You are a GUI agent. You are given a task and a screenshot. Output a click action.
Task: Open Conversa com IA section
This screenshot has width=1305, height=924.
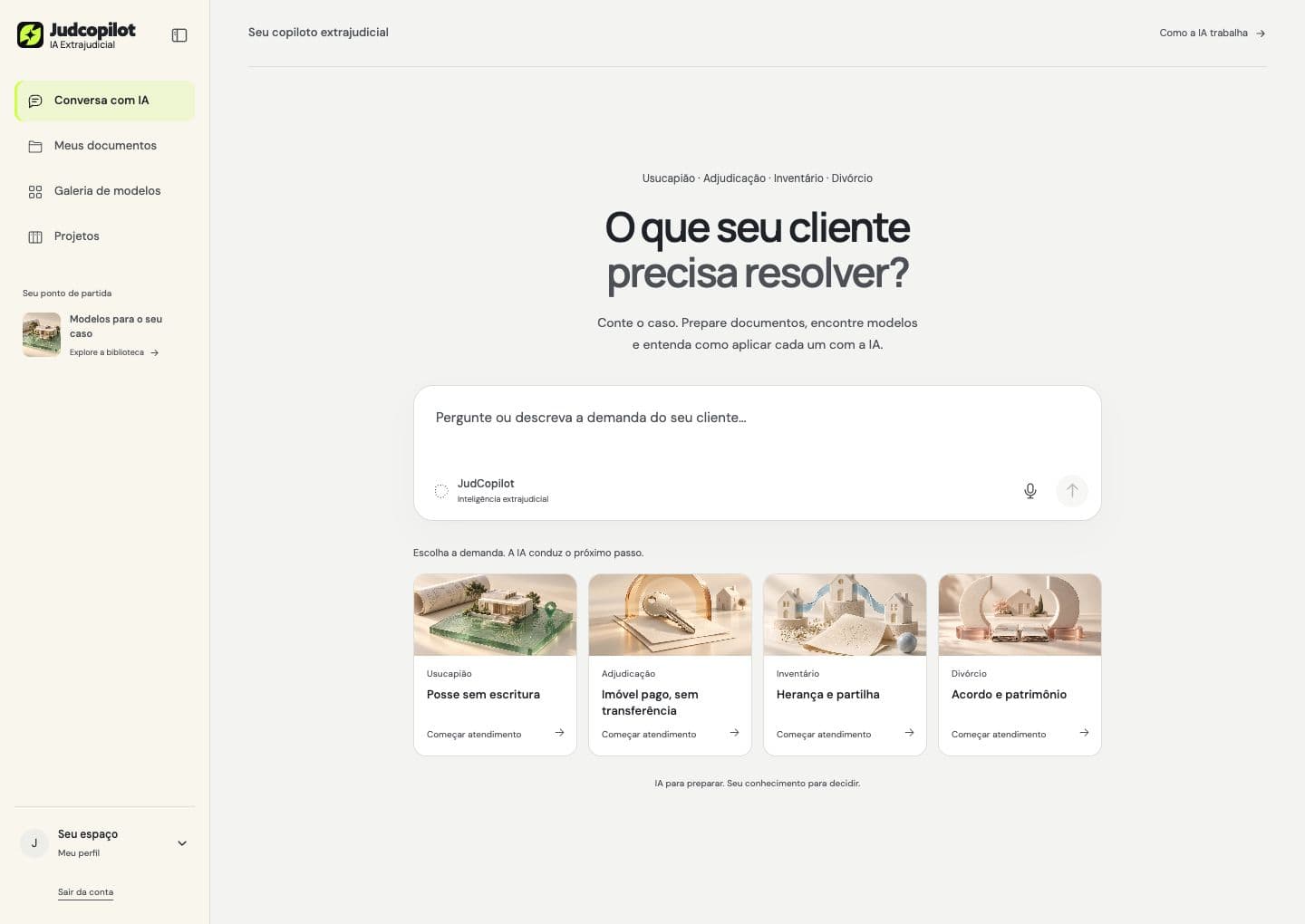(105, 101)
